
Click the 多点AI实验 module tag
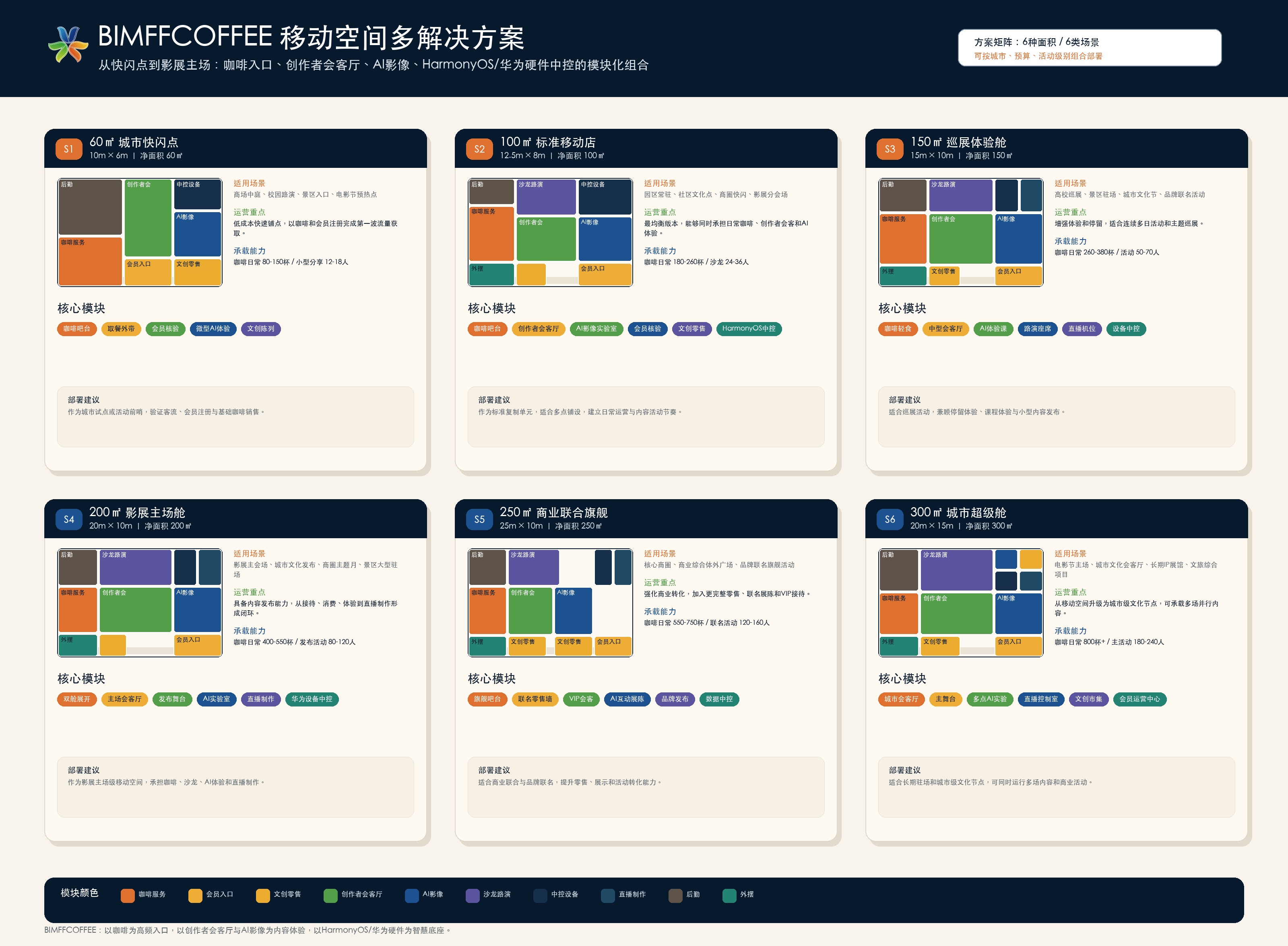pyautogui.click(x=990, y=699)
